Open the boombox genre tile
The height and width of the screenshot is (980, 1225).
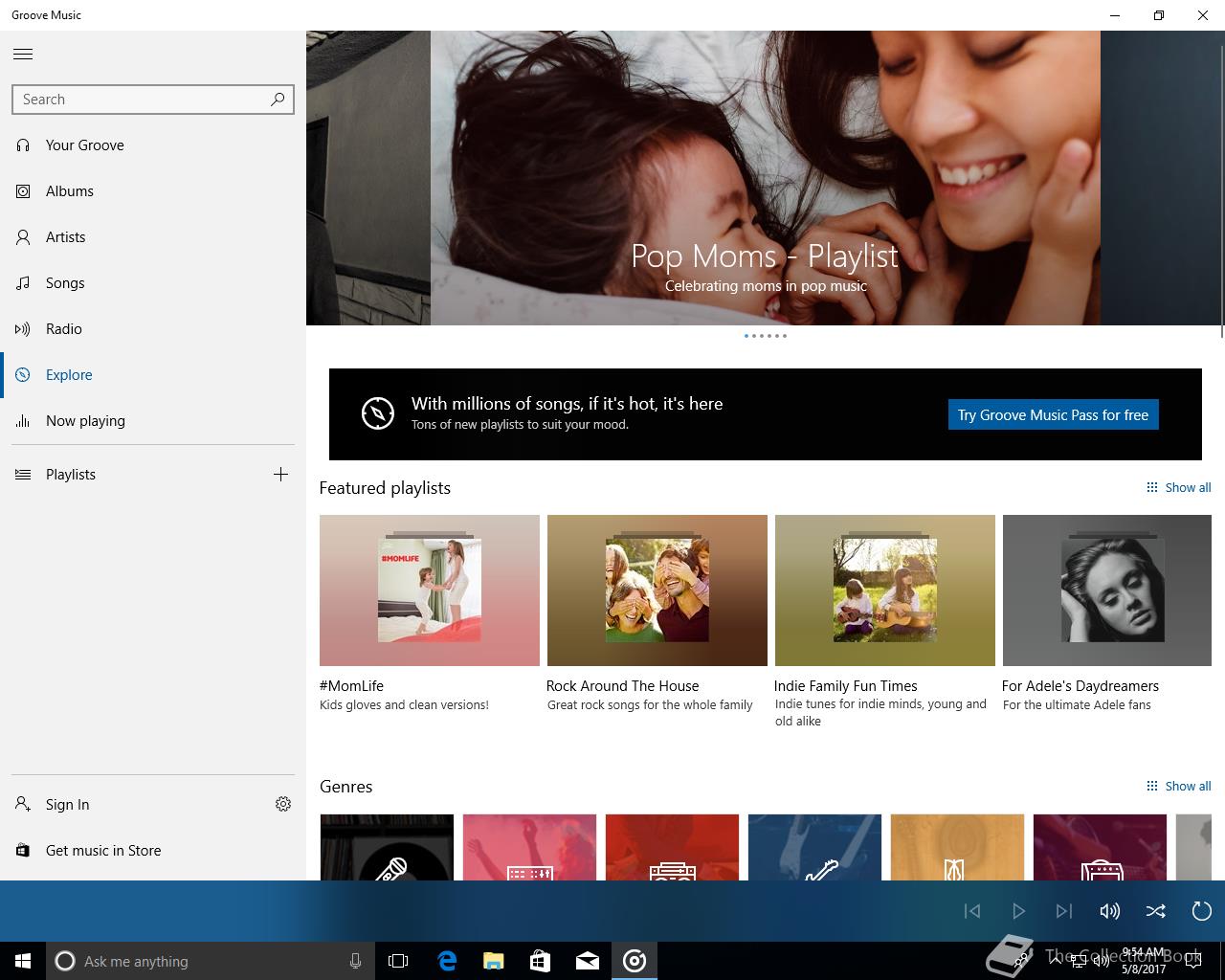point(672,847)
